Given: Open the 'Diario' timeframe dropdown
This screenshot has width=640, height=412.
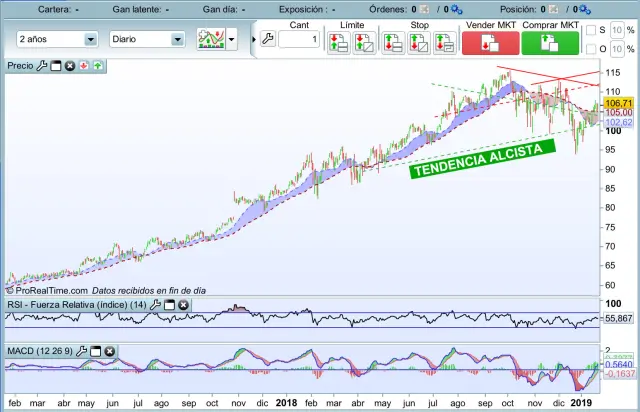Looking at the screenshot, I should [147, 40].
